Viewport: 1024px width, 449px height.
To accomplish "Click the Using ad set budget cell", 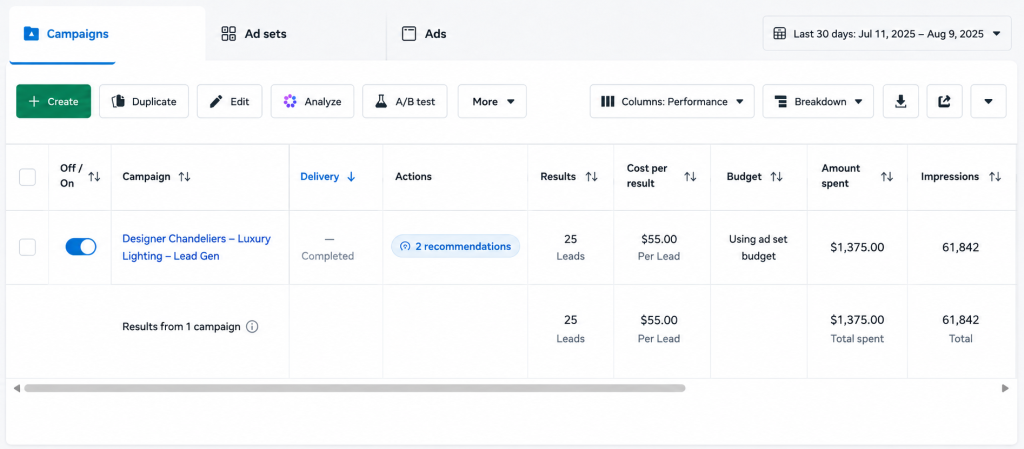I will point(758,247).
